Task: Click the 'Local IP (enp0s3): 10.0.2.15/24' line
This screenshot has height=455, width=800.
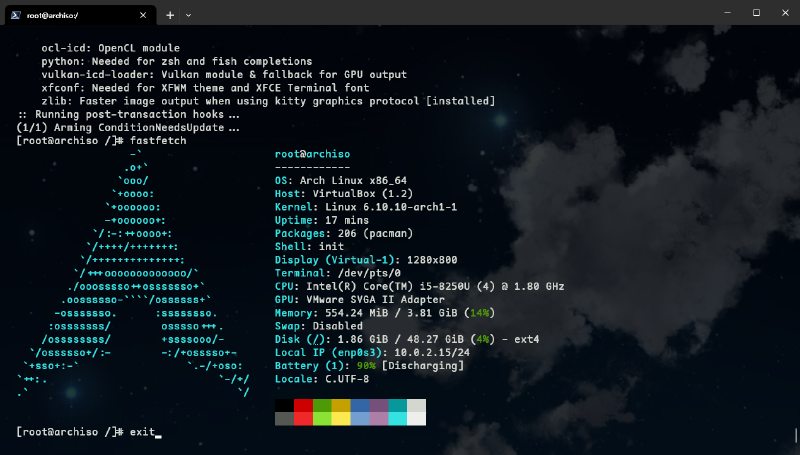Action: (372, 353)
